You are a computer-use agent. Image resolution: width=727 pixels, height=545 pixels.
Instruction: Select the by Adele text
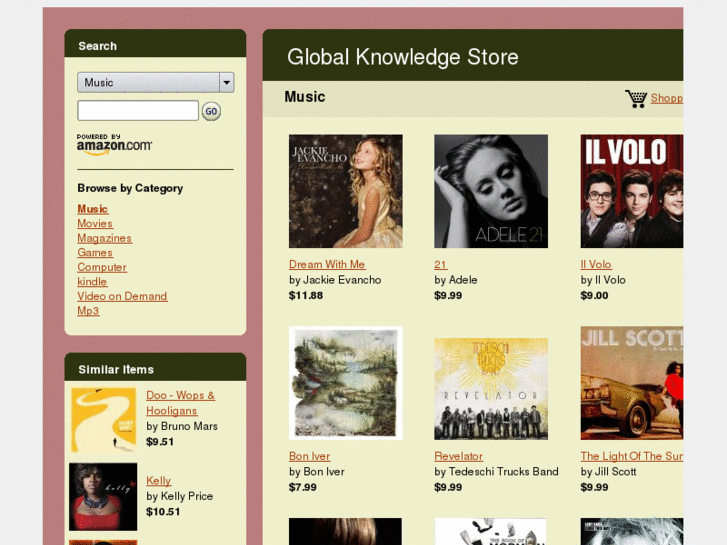(x=456, y=280)
